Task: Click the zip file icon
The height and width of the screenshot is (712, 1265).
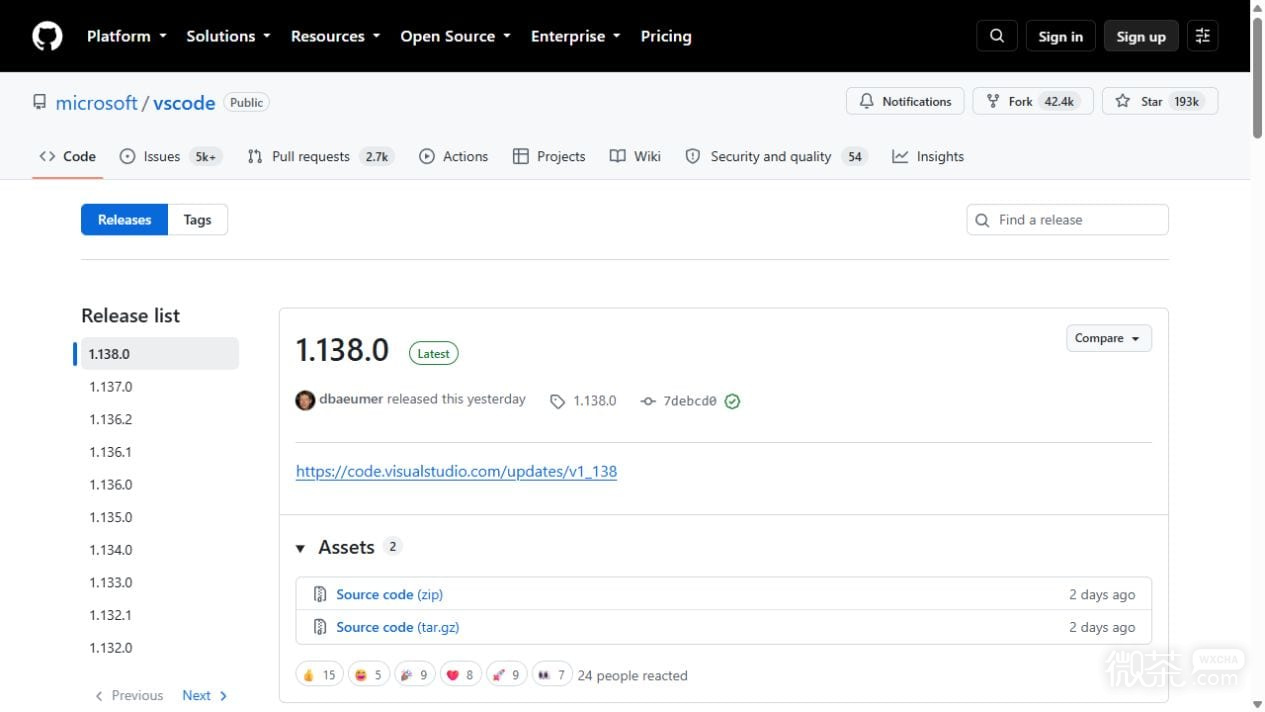Action: 320,594
